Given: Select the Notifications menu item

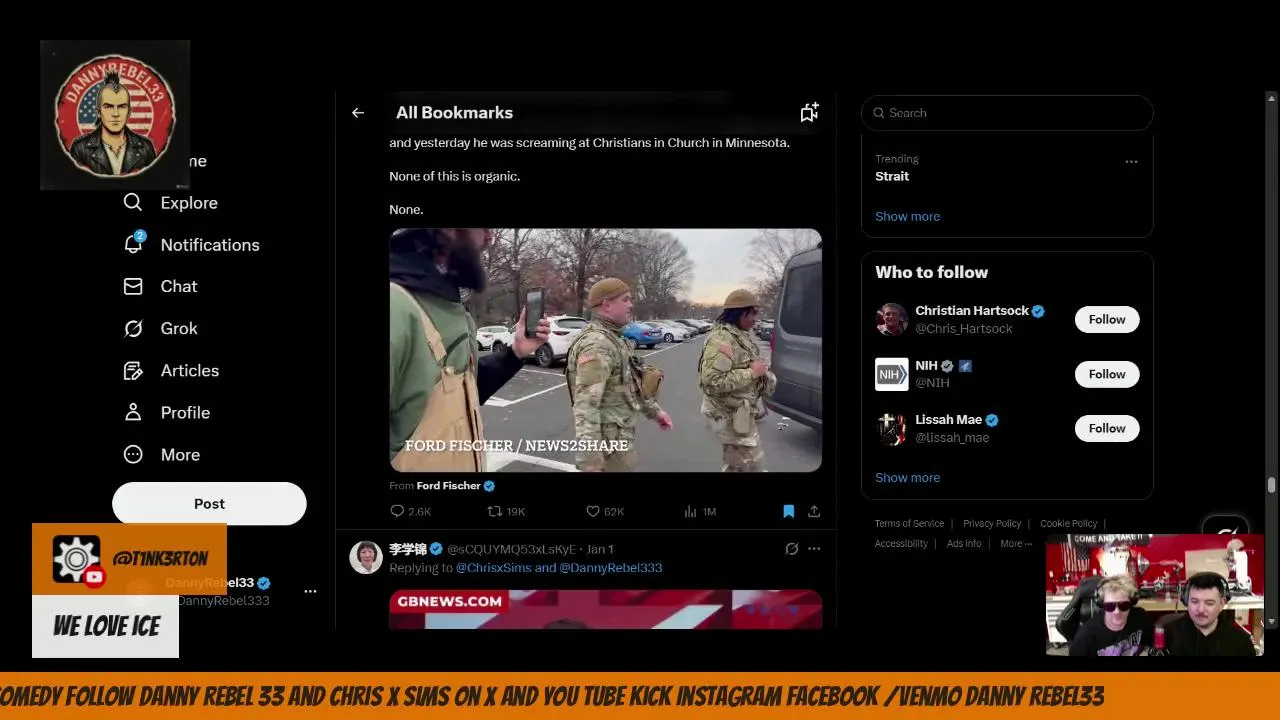Looking at the screenshot, I should pos(210,244).
